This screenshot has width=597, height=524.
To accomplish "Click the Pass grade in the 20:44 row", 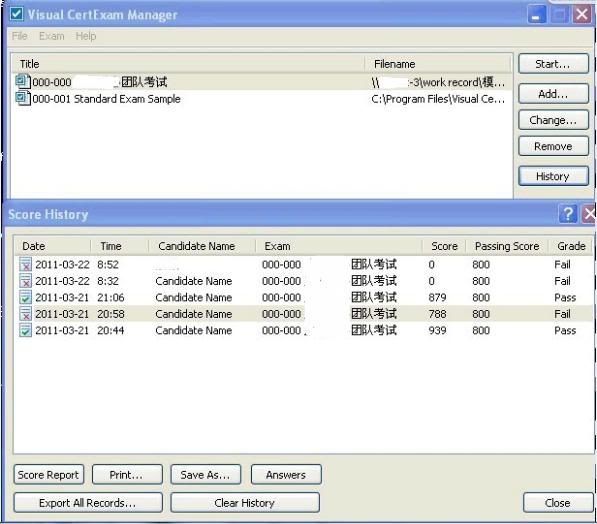I will coord(565,331).
